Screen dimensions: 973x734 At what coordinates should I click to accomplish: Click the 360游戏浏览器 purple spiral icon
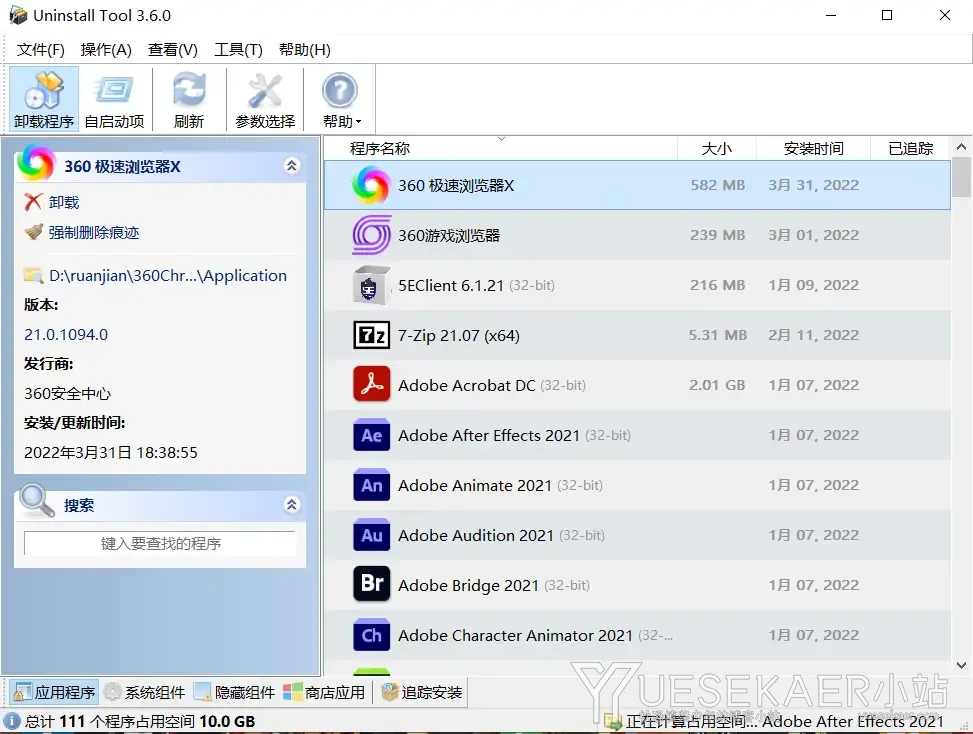click(372, 235)
